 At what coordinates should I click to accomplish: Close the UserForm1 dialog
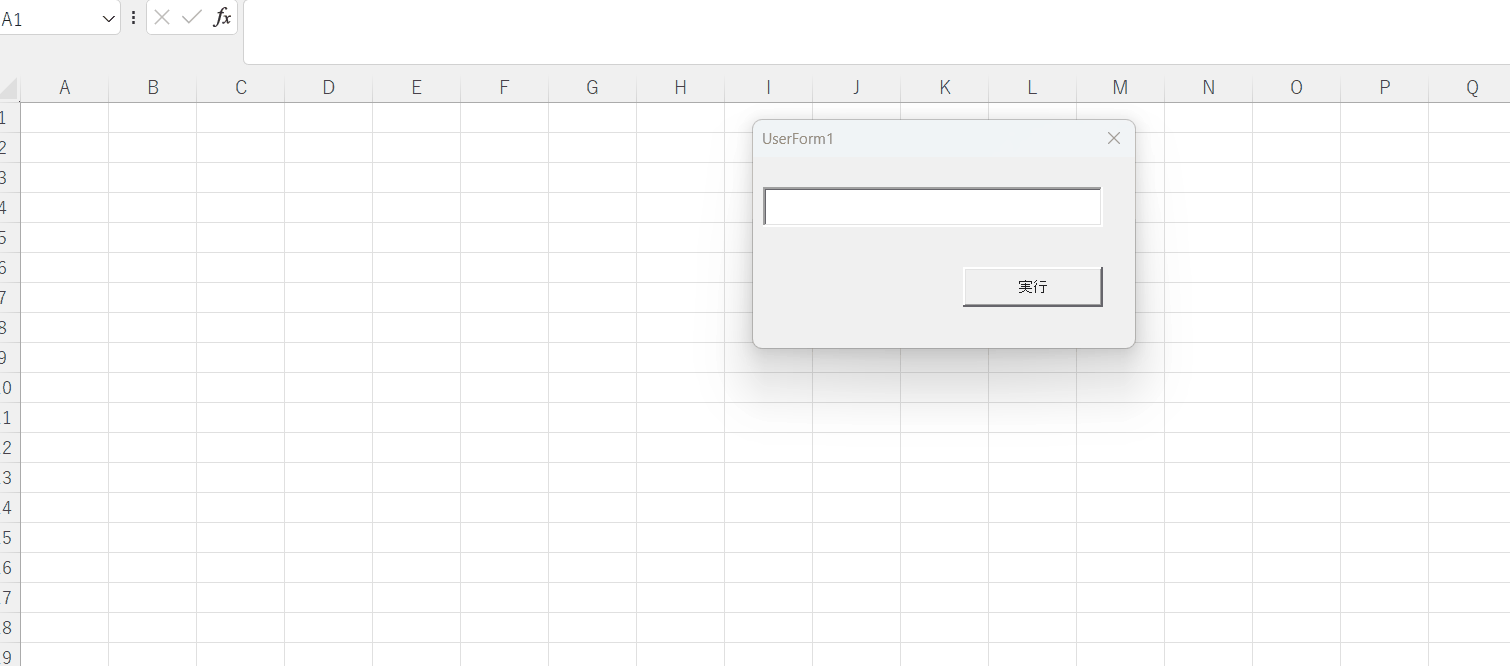(1114, 138)
